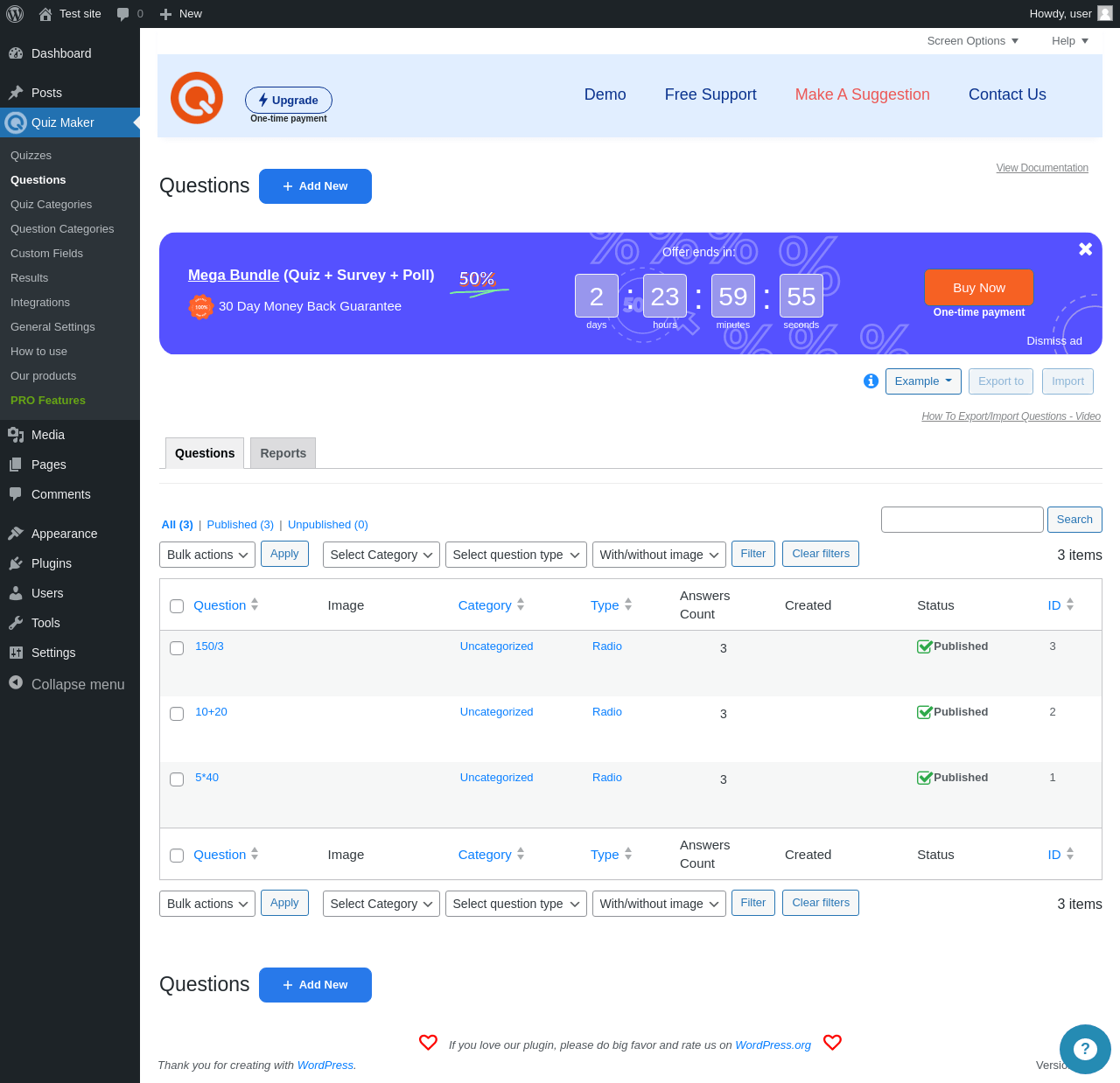The height and width of the screenshot is (1083, 1120).
Task: Check the box for question 5*40
Action: (177, 779)
